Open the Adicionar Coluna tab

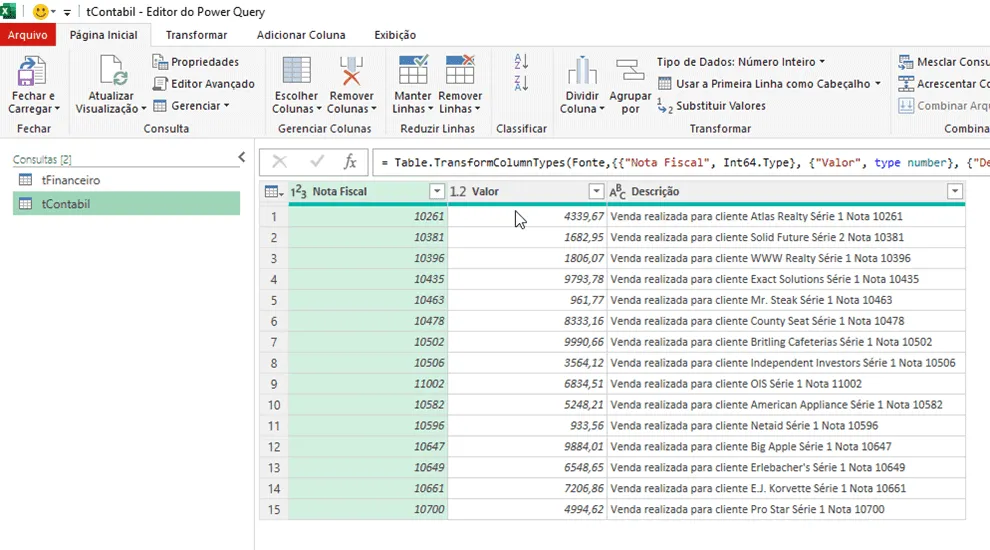click(x=301, y=35)
